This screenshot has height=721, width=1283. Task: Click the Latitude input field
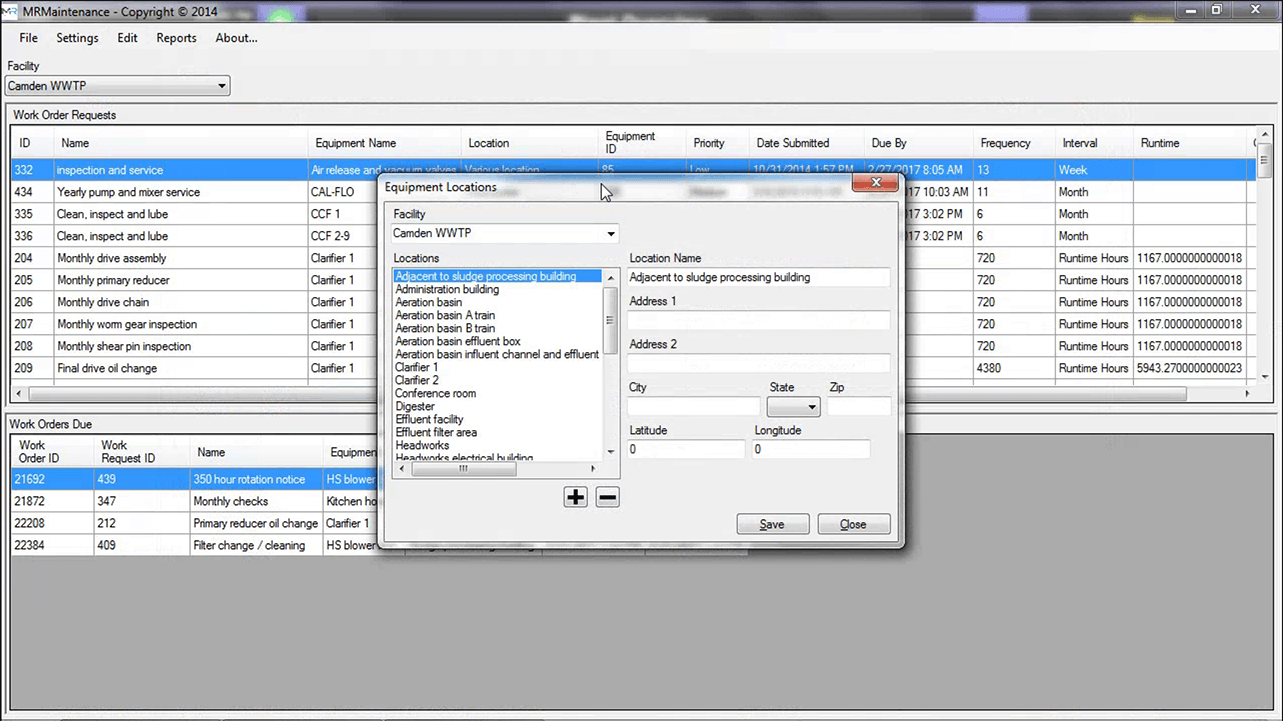pos(686,450)
